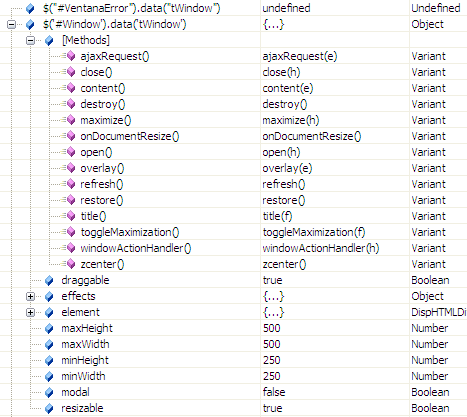The image size is (467, 417).
Task: Click the blue icon beside maxHeight
Action: [x=49, y=328]
